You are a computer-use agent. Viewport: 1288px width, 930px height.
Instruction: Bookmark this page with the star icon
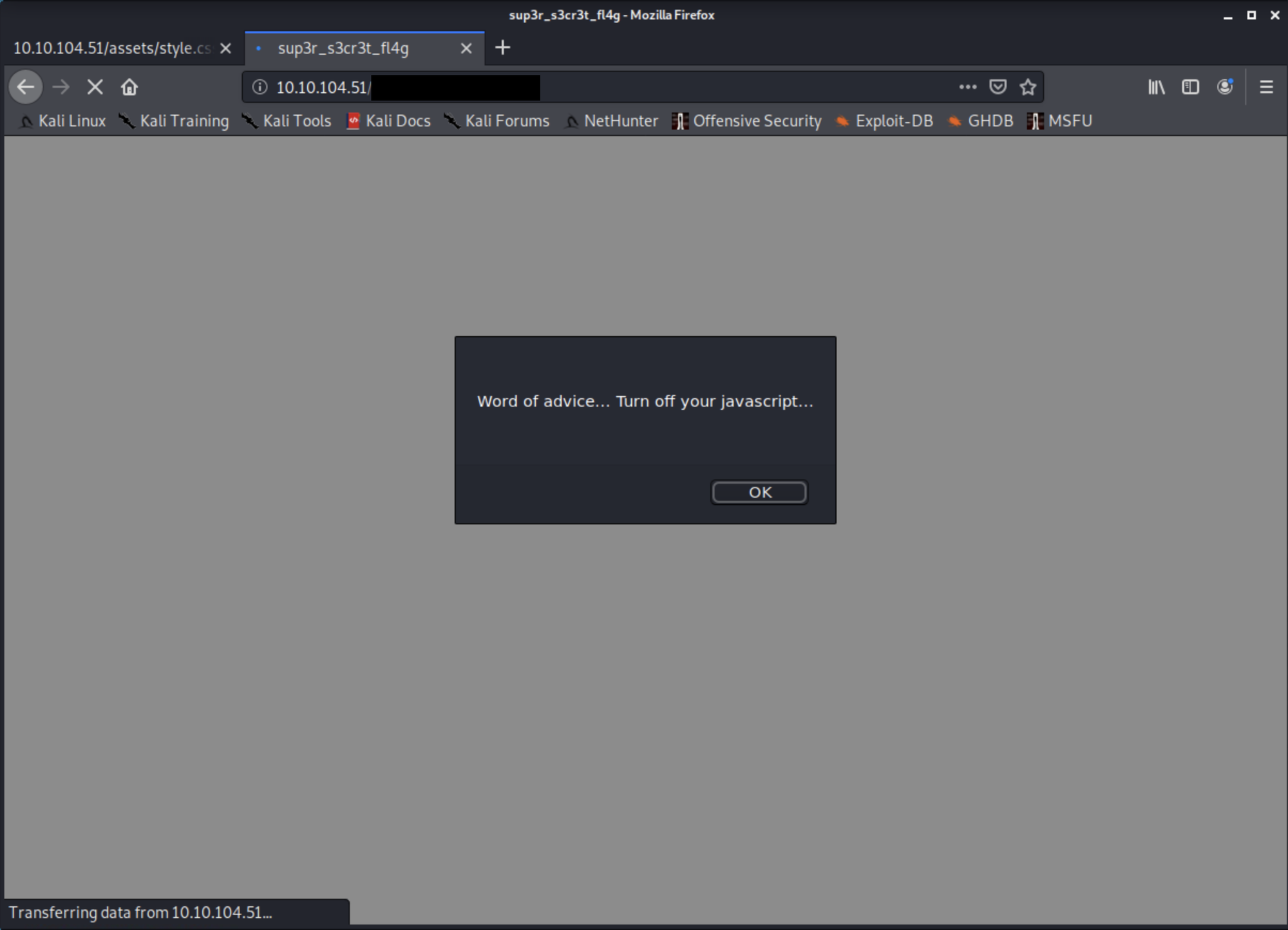1028,87
